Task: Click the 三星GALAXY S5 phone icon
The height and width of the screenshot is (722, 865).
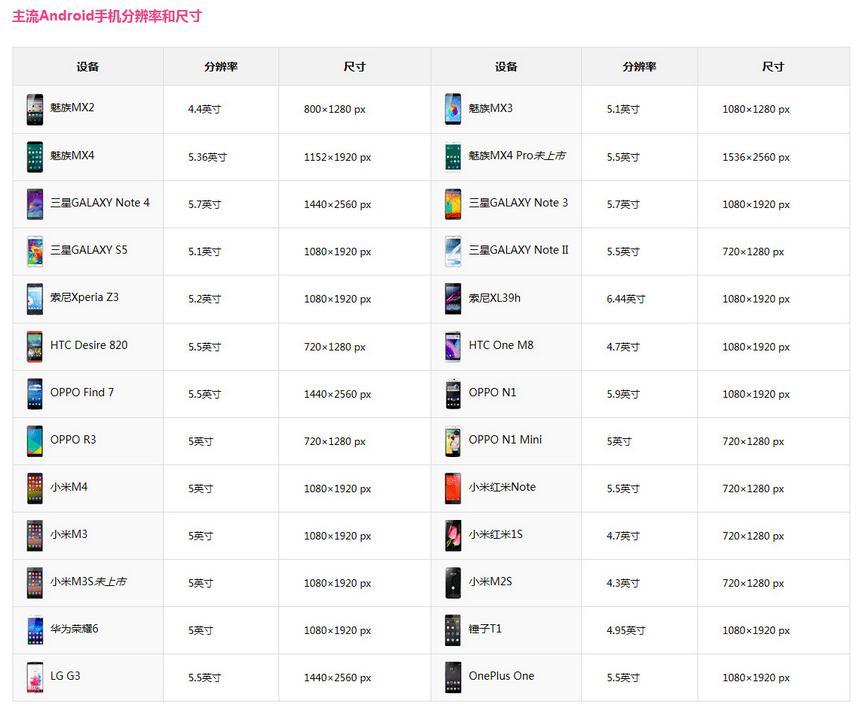Action: [35, 251]
